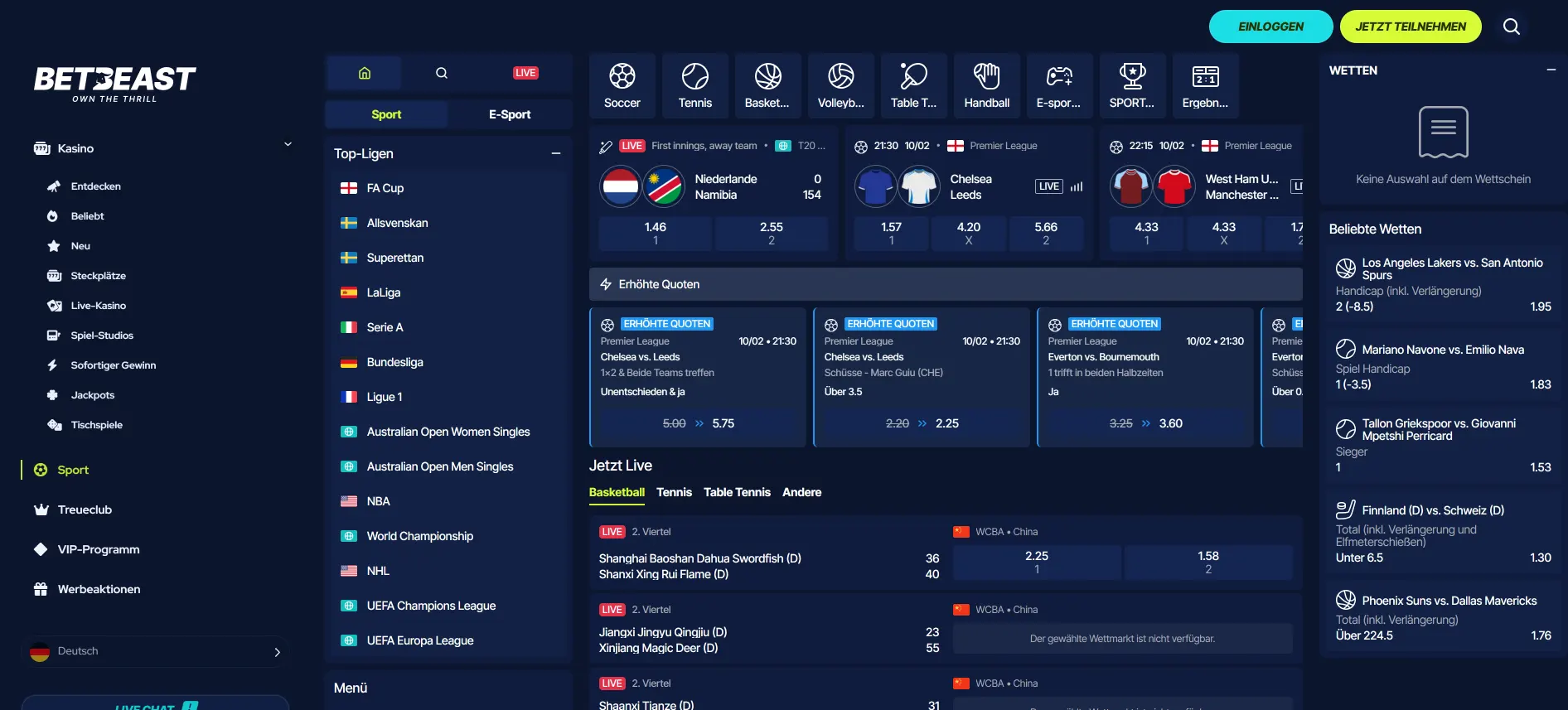The image size is (1568, 710).
Task: Open Werbeaktionen gift item
Action: pos(87,589)
